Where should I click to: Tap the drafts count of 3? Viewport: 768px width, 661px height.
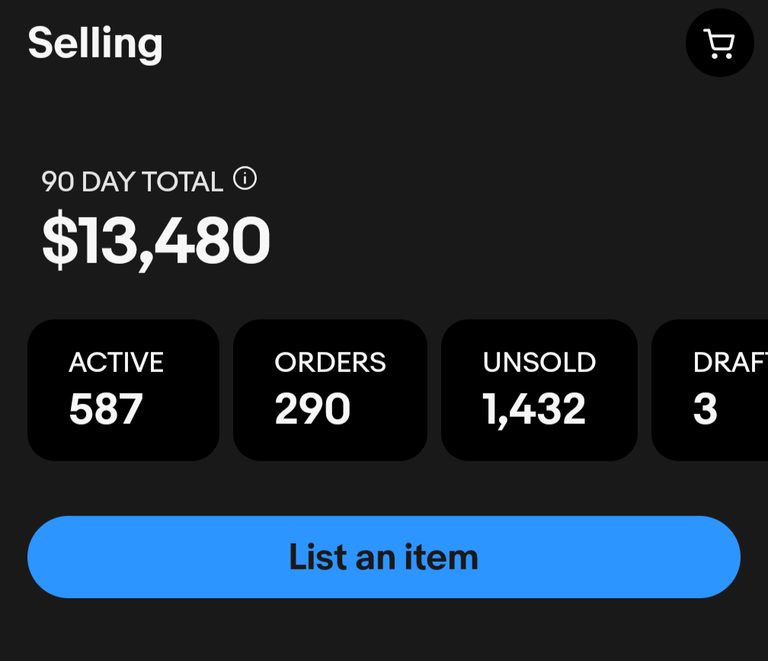point(705,409)
